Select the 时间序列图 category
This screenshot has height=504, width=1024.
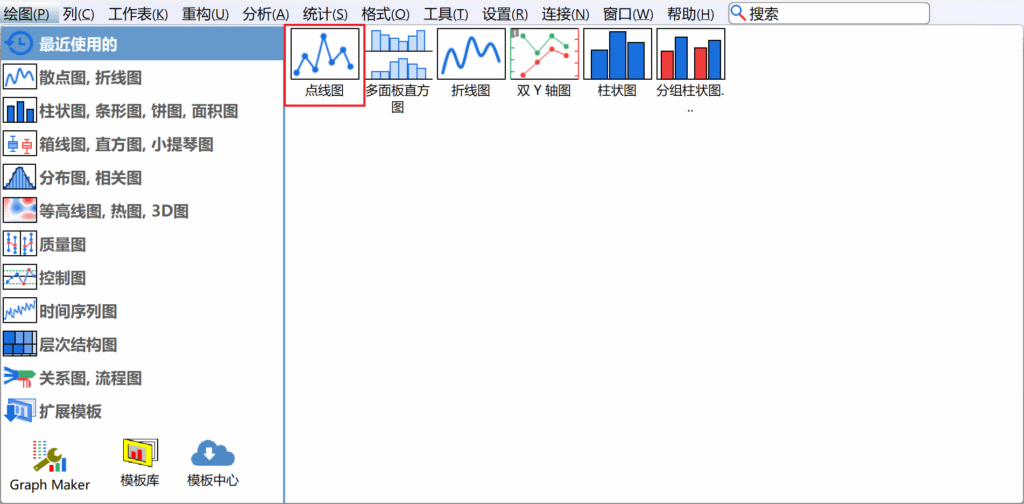tap(78, 311)
